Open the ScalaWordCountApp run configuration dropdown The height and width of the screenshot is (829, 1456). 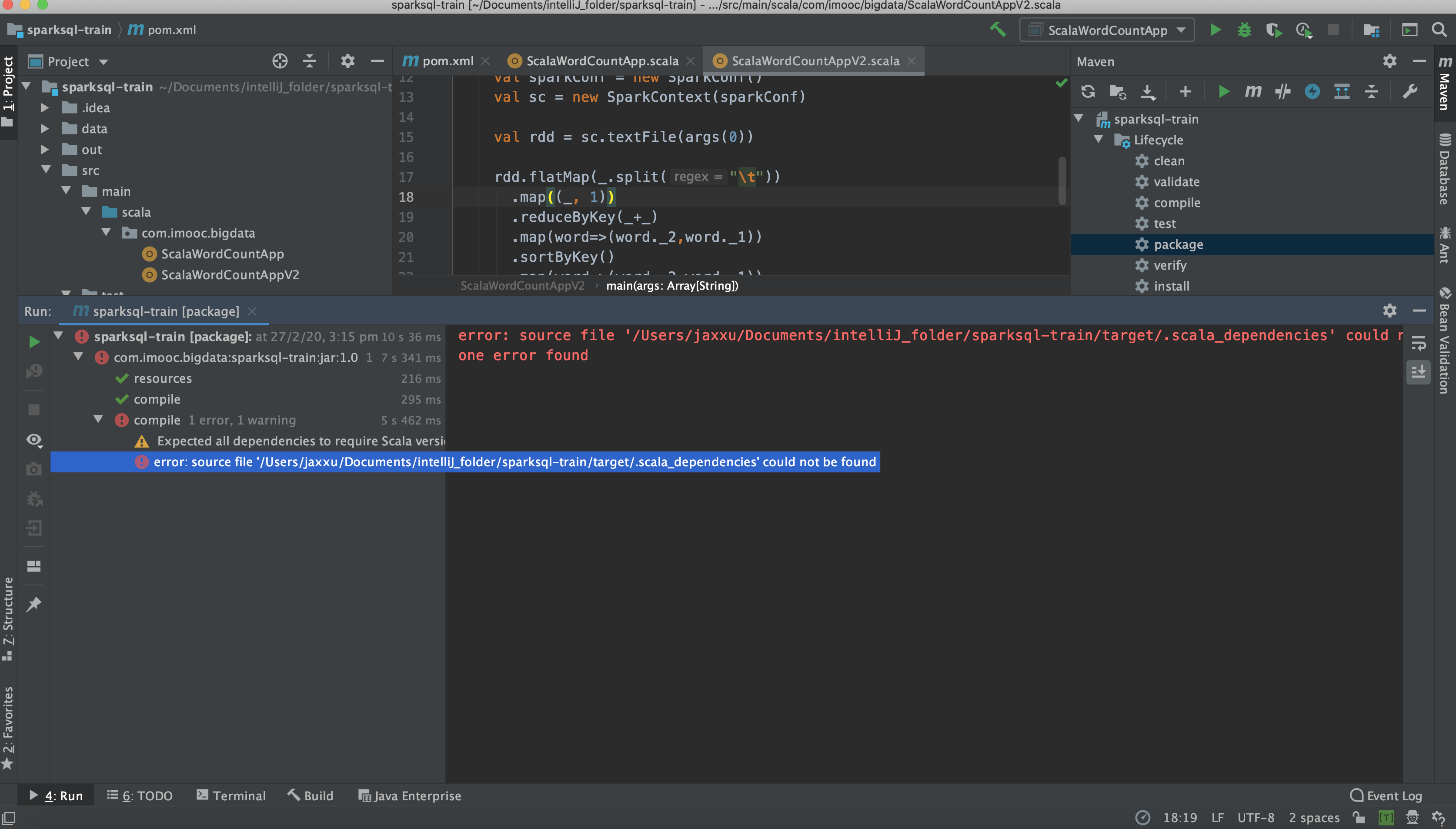1107,30
